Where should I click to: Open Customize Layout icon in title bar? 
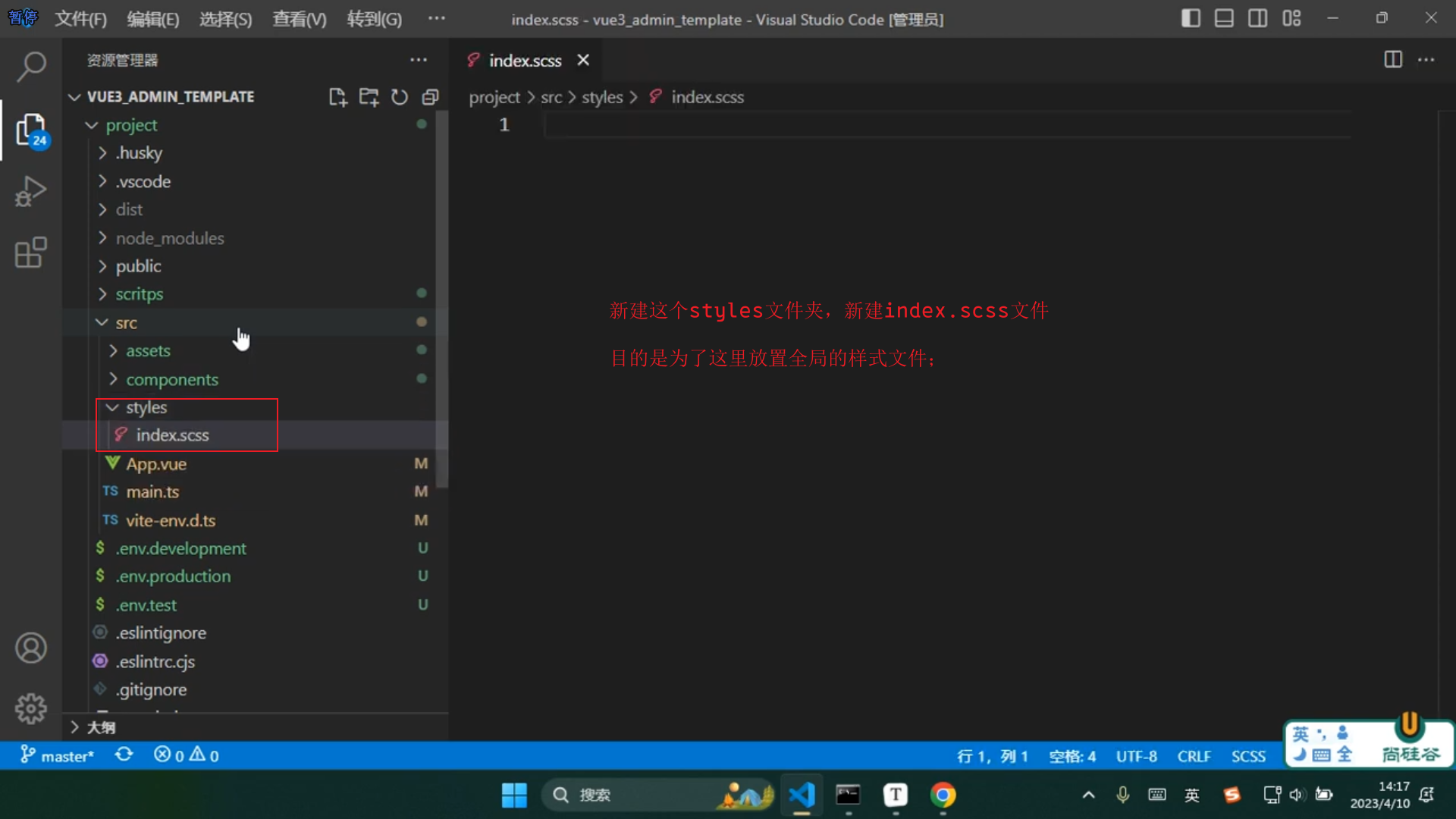click(x=1291, y=18)
